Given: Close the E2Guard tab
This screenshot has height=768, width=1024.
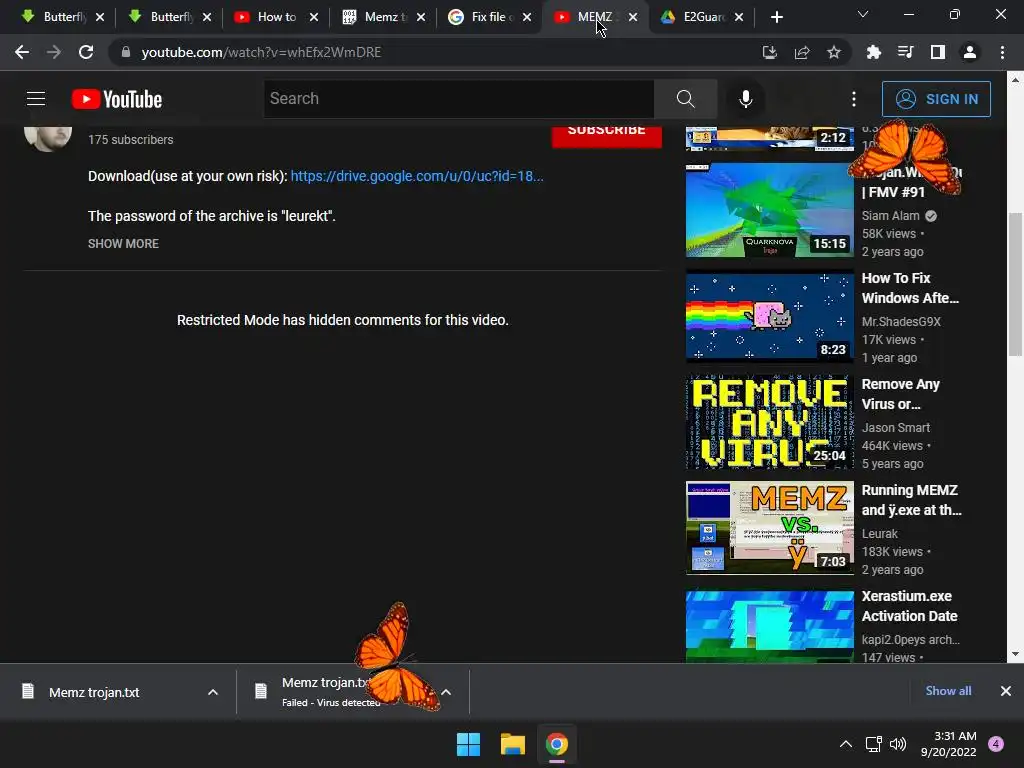Looking at the screenshot, I should [739, 17].
